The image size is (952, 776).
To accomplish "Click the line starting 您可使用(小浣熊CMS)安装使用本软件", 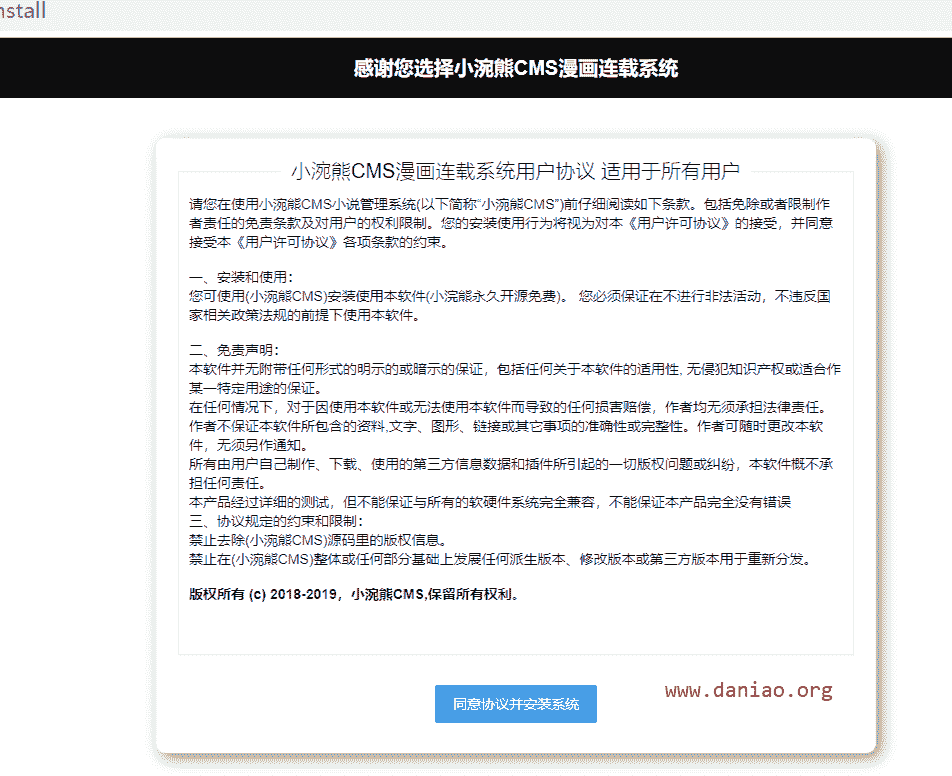I will tap(509, 296).
